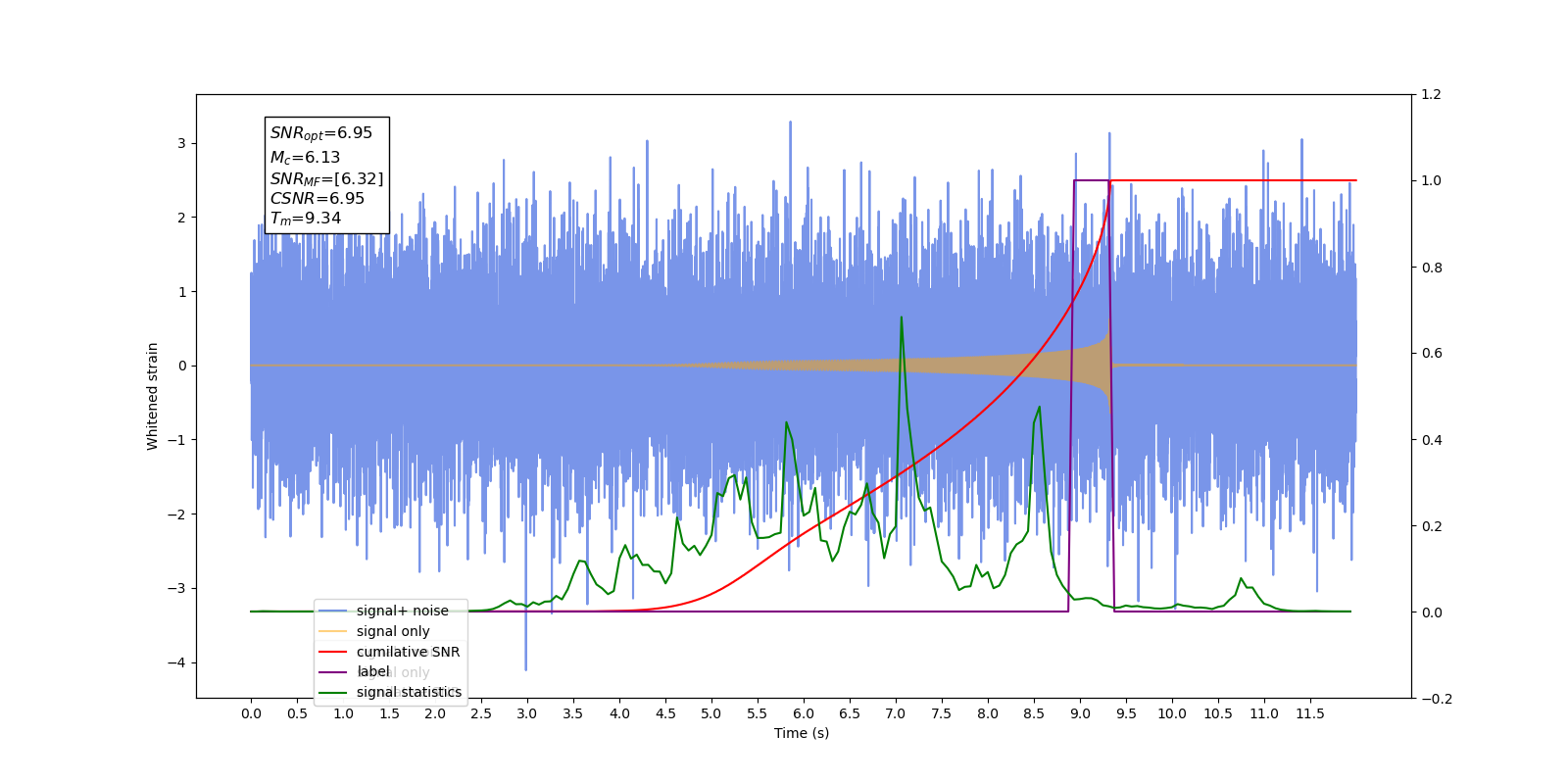Click the x-axis tick label 3.0
This screenshot has width=1568, height=784.
(x=527, y=713)
